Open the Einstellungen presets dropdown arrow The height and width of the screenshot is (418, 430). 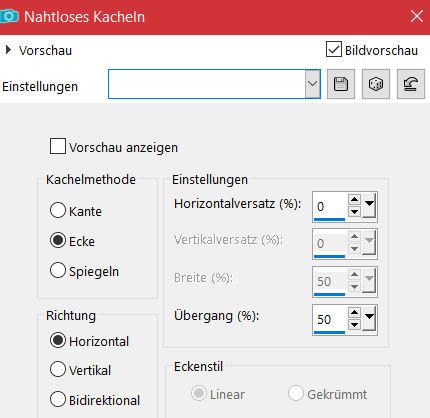pyautogui.click(x=312, y=84)
